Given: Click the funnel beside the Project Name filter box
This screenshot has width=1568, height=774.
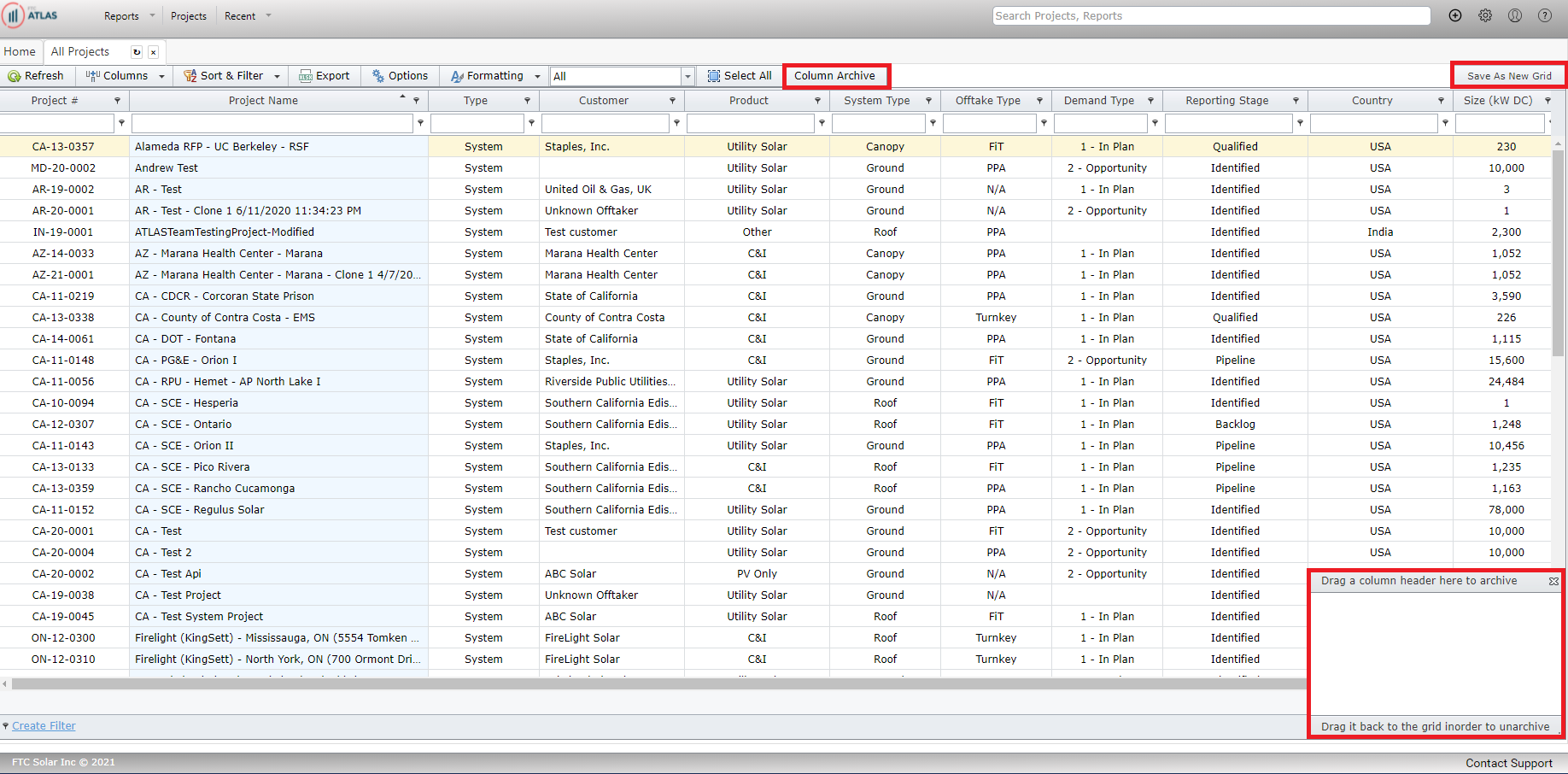Looking at the screenshot, I should 420,123.
